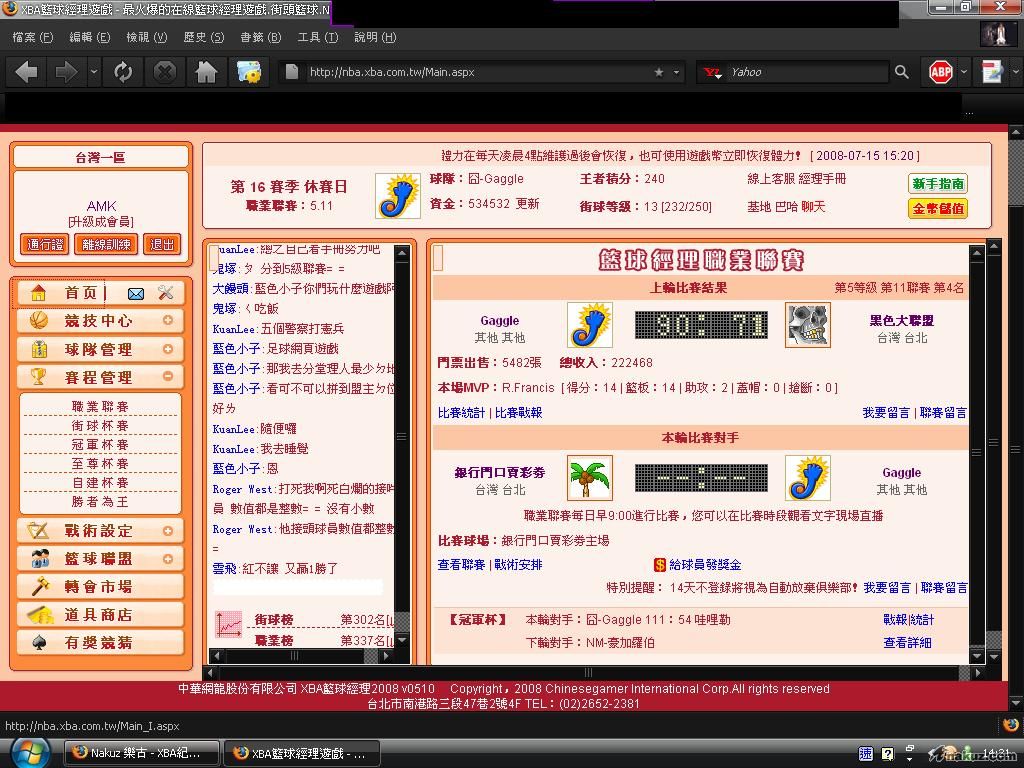Image resolution: width=1024 pixels, height=768 pixels.
Task: Open the 道具商店 sidebar item
Action: pyautogui.click(x=100, y=615)
